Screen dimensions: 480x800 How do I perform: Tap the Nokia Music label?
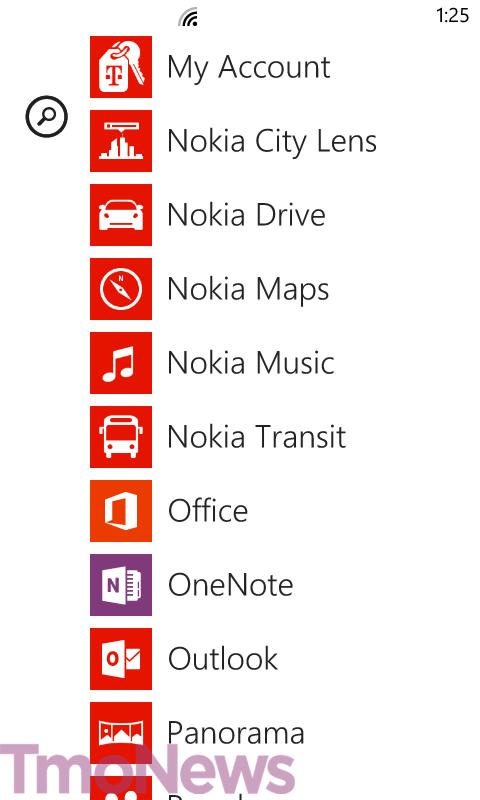(x=251, y=363)
